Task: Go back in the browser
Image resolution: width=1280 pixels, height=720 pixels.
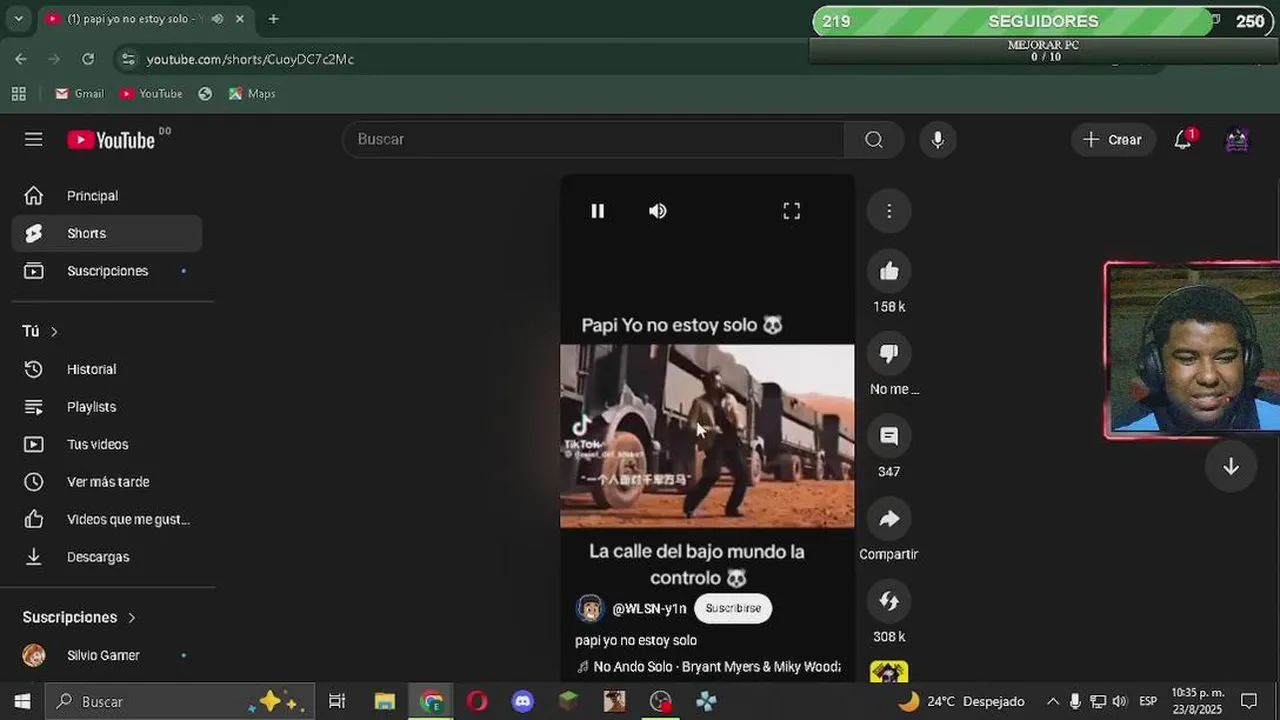Action: coord(21,59)
